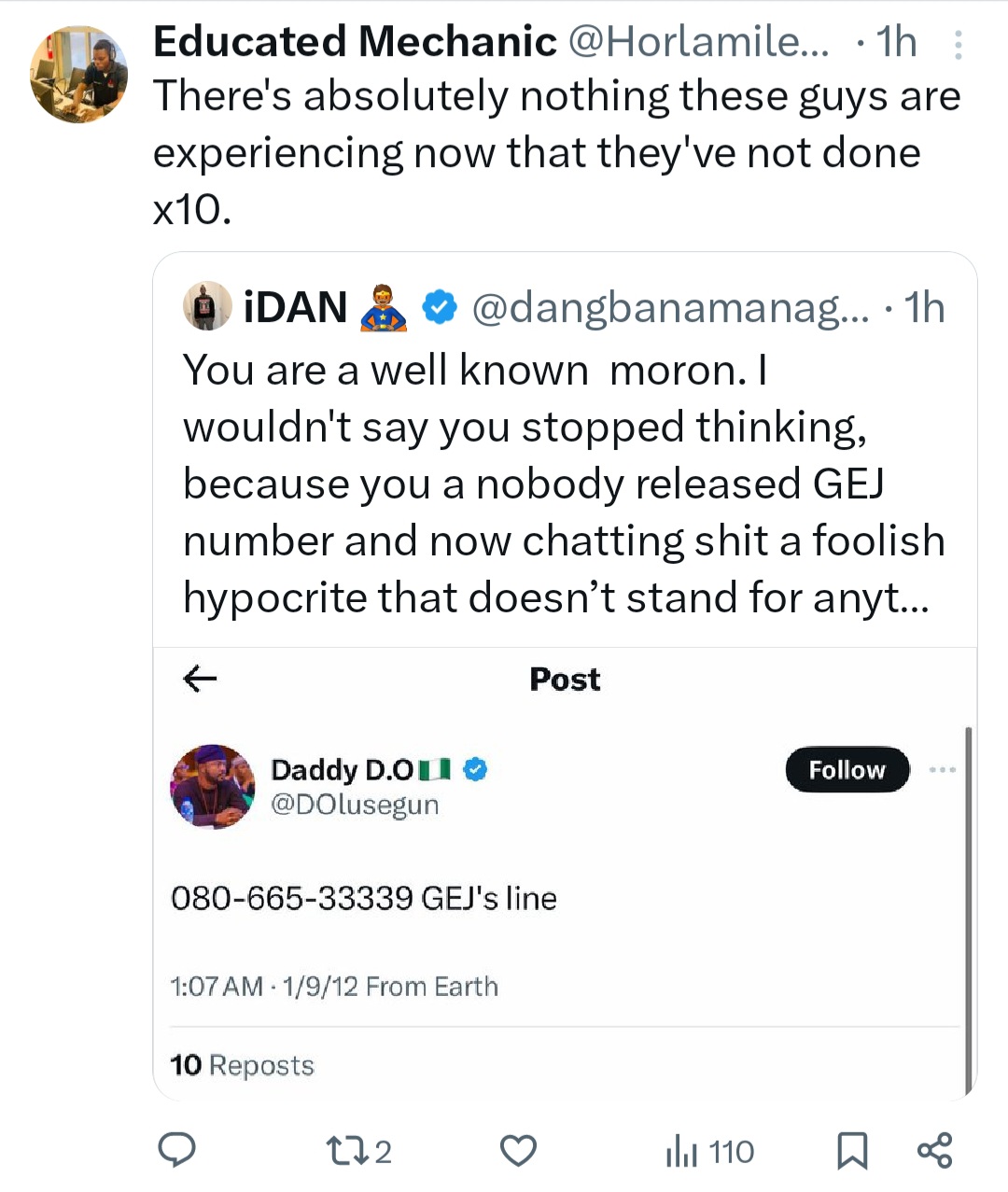This screenshot has height=1192, width=1008.
Task: Click the reply speech bubble icon
Action: coord(175,1150)
